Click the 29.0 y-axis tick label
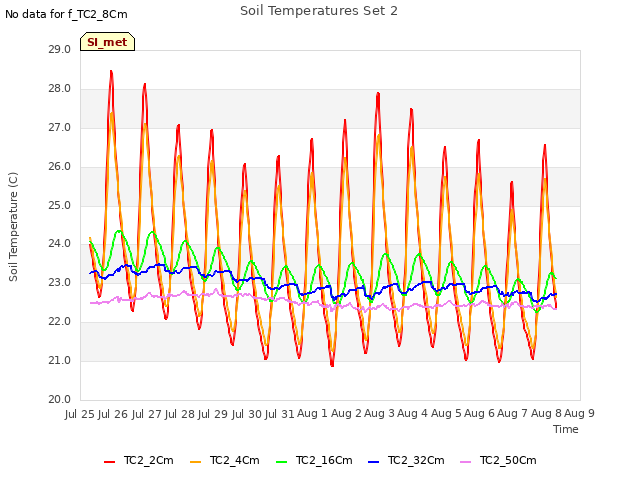The height and width of the screenshot is (480, 640). click(x=60, y=50)
